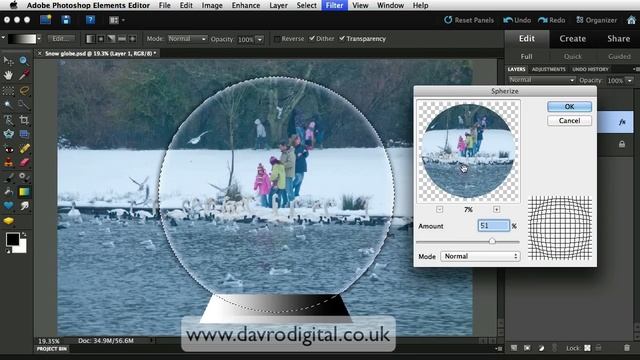Select the Brush tool
Screen dimensions: 640x360
tap(8, 177)
